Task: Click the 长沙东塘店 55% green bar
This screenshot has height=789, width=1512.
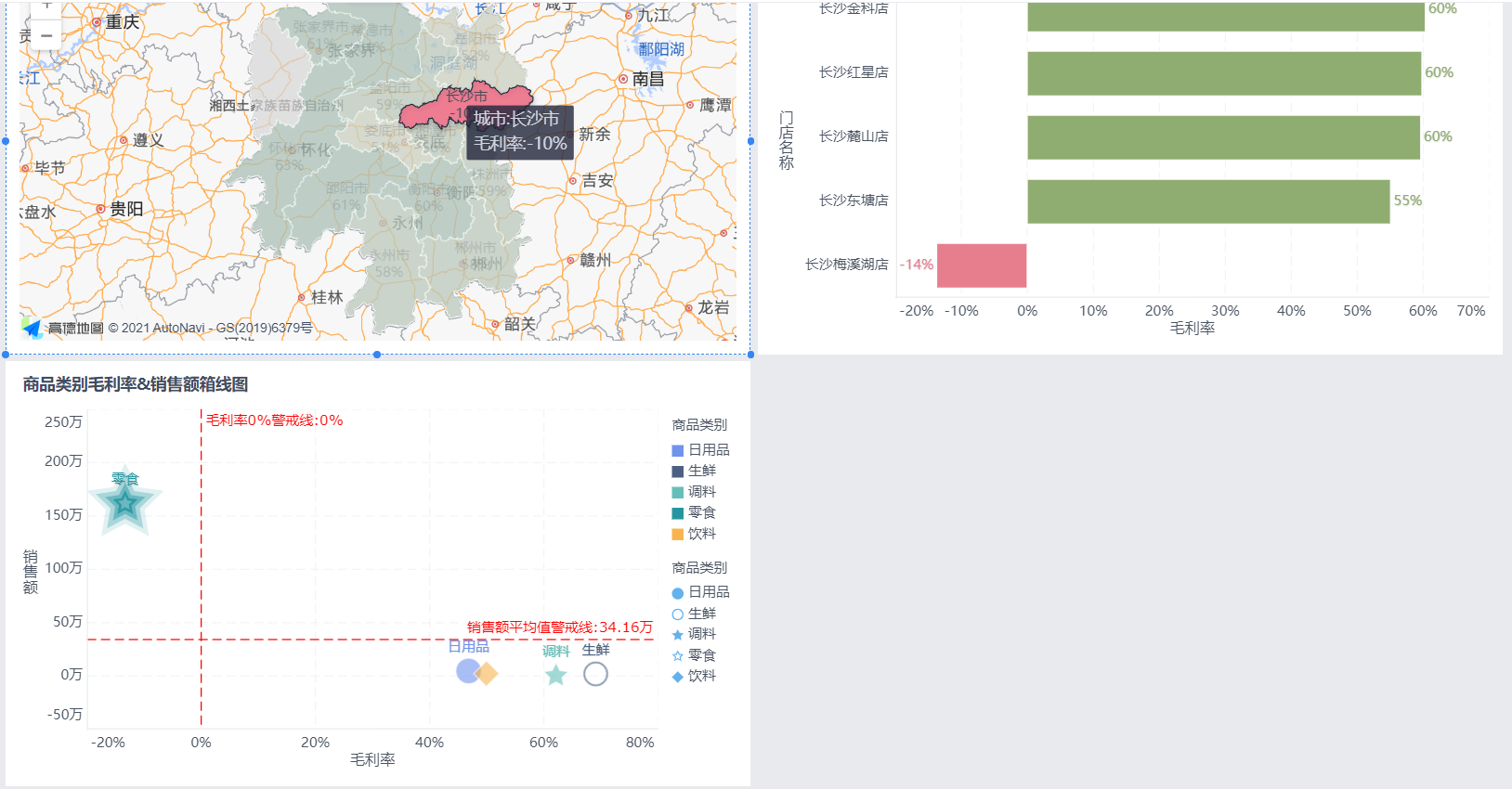Action: (1208, 201)
